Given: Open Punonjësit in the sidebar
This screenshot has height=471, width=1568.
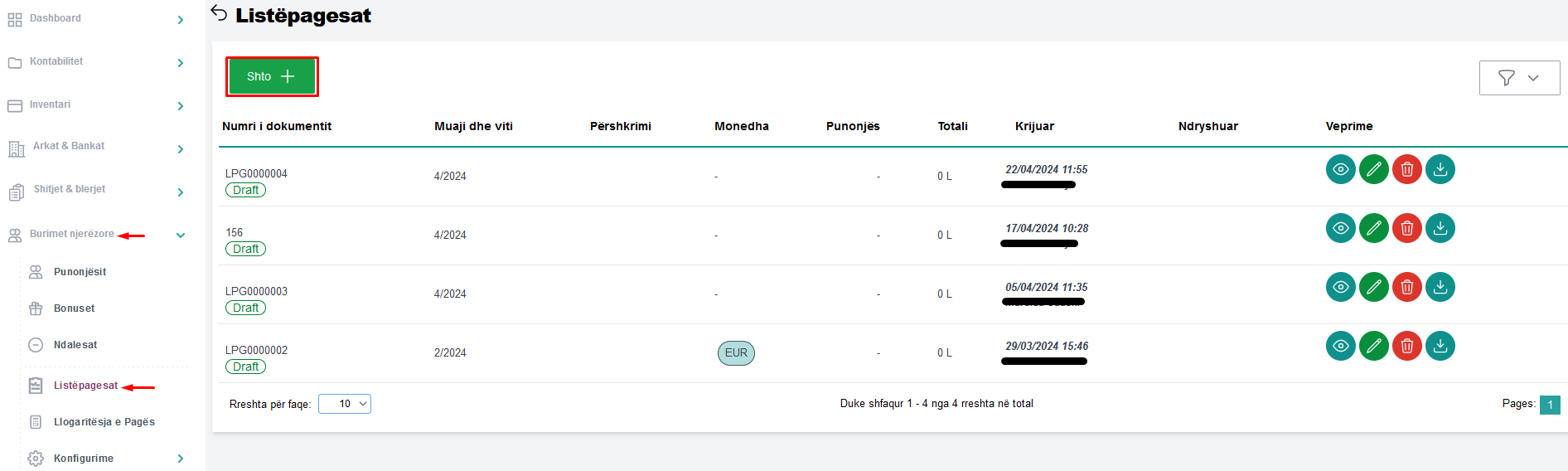Looking at the screenshot, I should [x=80, y=272].
